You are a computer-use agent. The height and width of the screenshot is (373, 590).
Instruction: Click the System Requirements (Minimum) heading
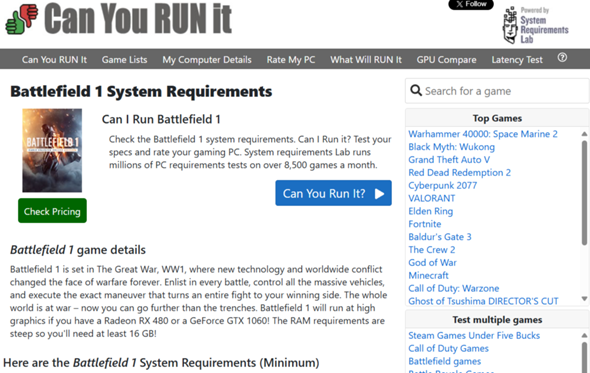[161, 363]
